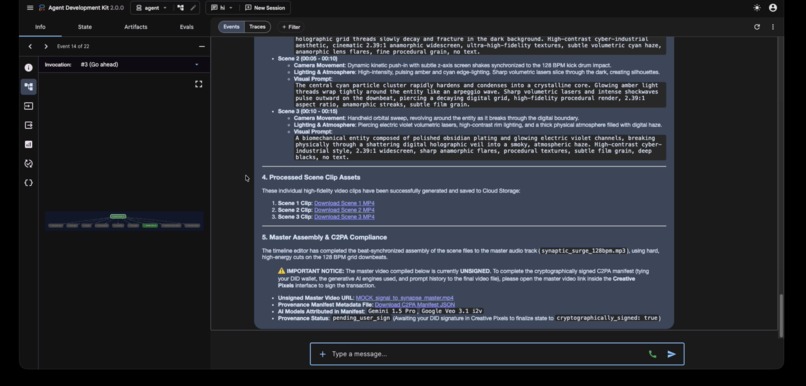Click the 'Event 14 of 22' label
The width and height of the screenshot is (806, 386).
[73, 46]
